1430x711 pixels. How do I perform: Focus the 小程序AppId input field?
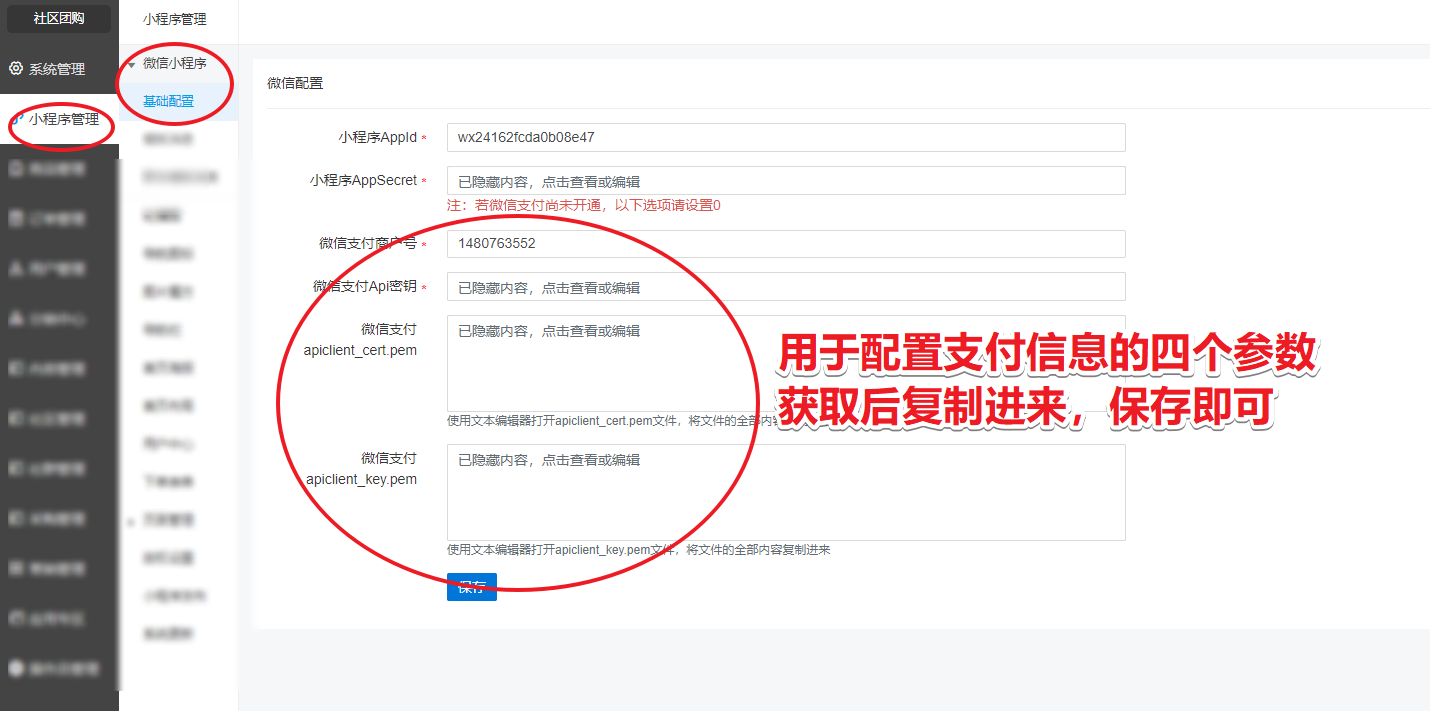[786, 137]
